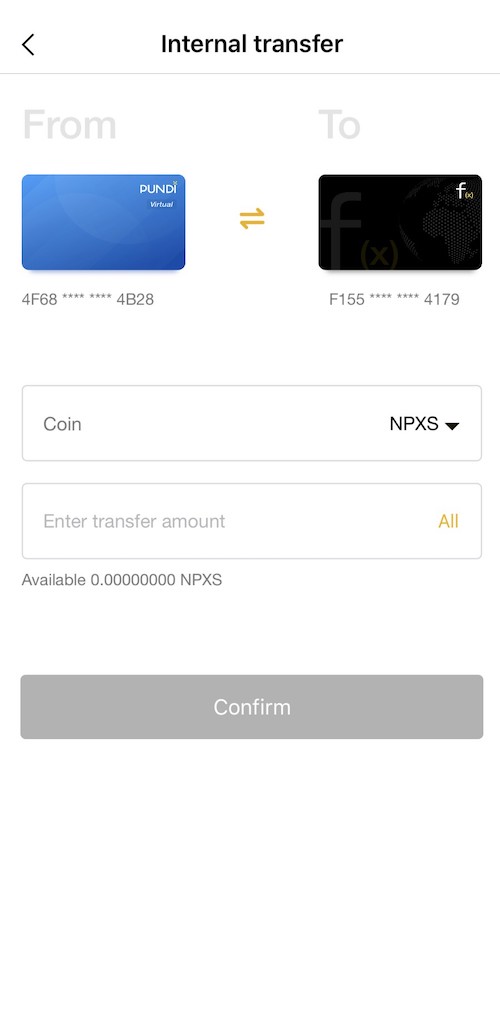Screen dimensions: 500x1013
Task: Tap the Internal transfer page title
Action: [x=251, y=44]
